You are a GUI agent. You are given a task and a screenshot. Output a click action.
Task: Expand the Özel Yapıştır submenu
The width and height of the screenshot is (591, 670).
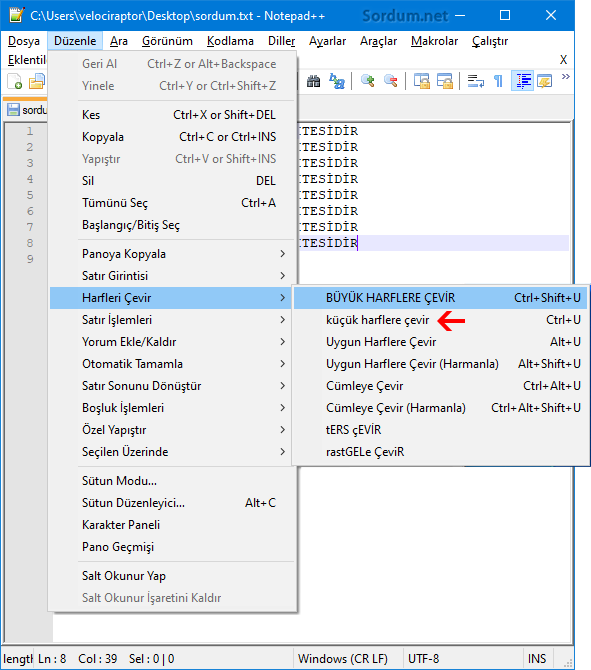click(x=173, y=430)
